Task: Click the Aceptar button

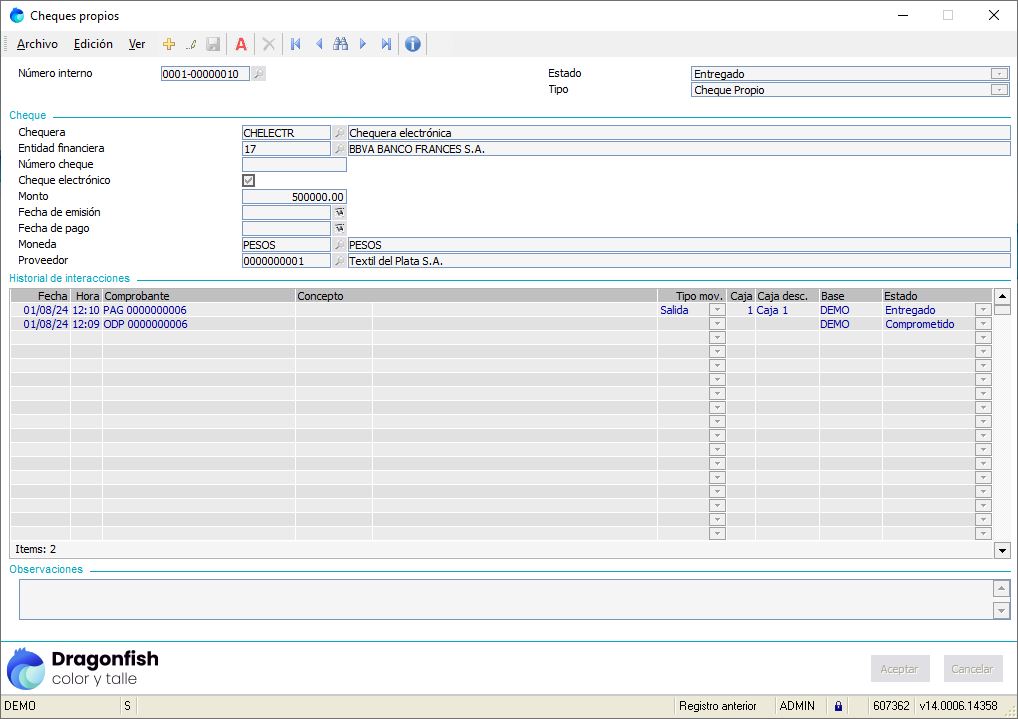Action: coord(900,669)
